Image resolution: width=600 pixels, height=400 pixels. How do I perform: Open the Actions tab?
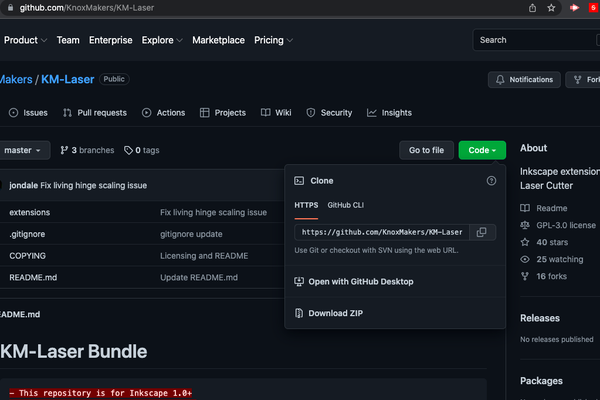163,113
